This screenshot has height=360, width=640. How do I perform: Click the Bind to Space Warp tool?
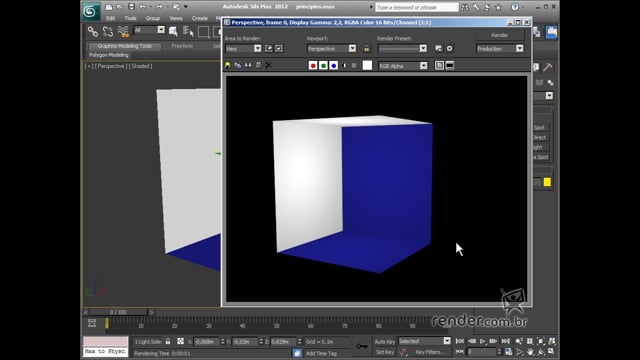123,31
